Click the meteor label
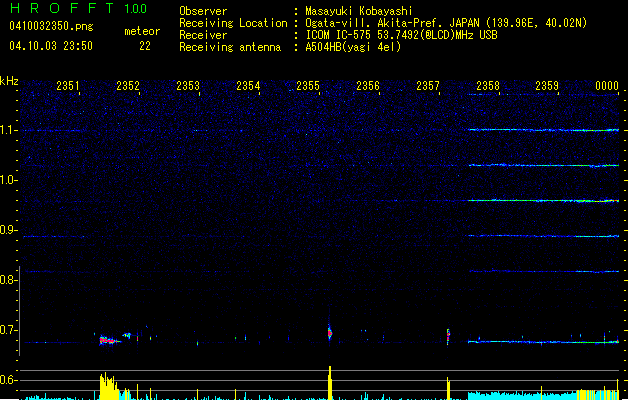The width and height of the screenshot is (629, 400). pos(142,31)
